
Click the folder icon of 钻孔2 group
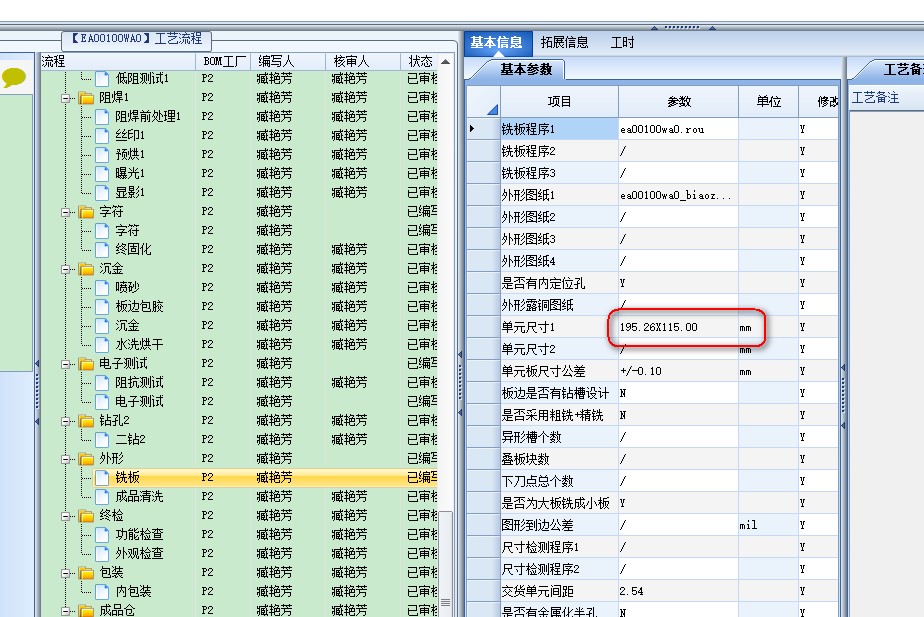tap(86, 421)
